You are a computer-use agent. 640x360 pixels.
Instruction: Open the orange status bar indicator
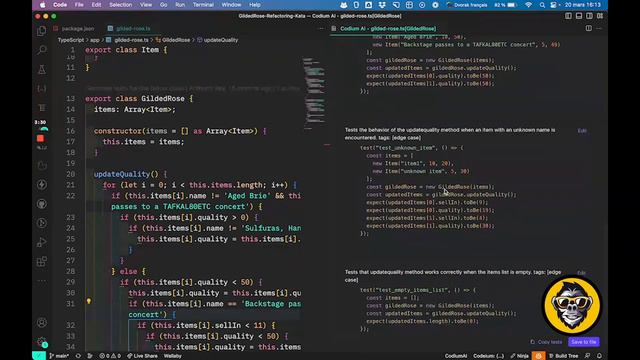pos(538,356)
